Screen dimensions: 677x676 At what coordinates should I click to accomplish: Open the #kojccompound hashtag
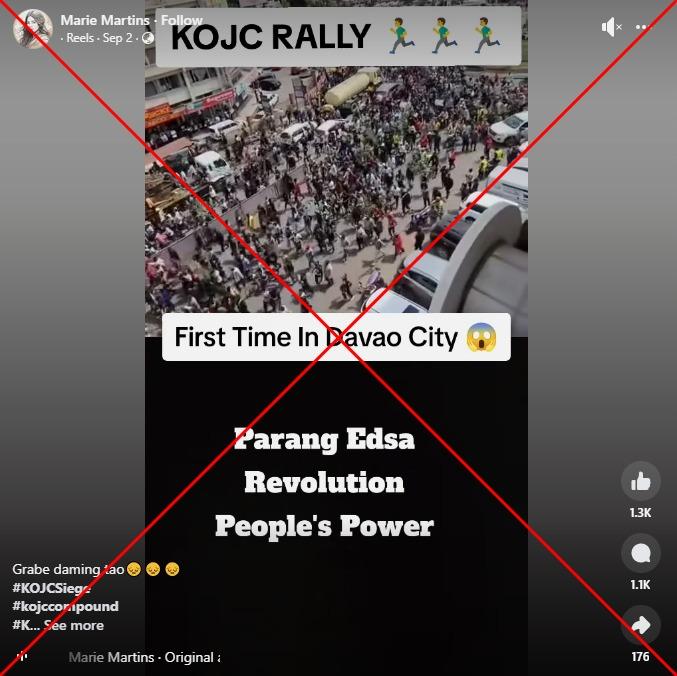pos(66,606)
